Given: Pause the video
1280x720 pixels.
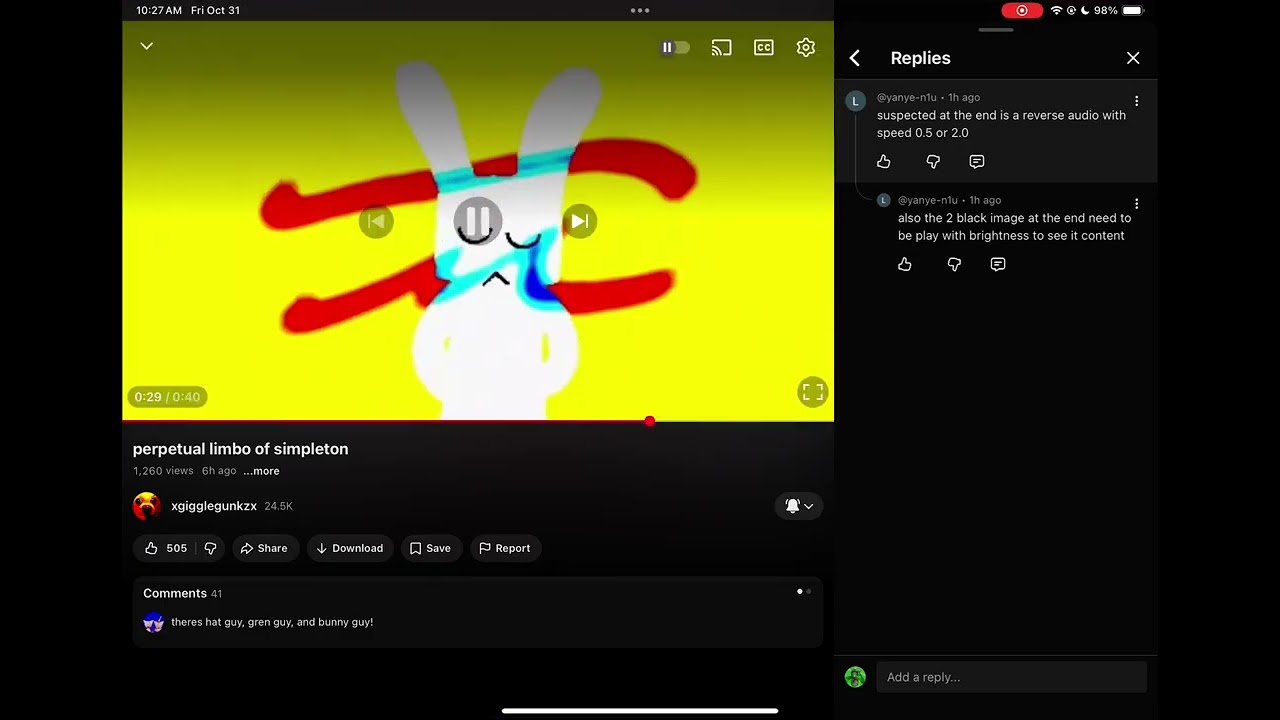Looking at the screenshot, I should (477, 220).
